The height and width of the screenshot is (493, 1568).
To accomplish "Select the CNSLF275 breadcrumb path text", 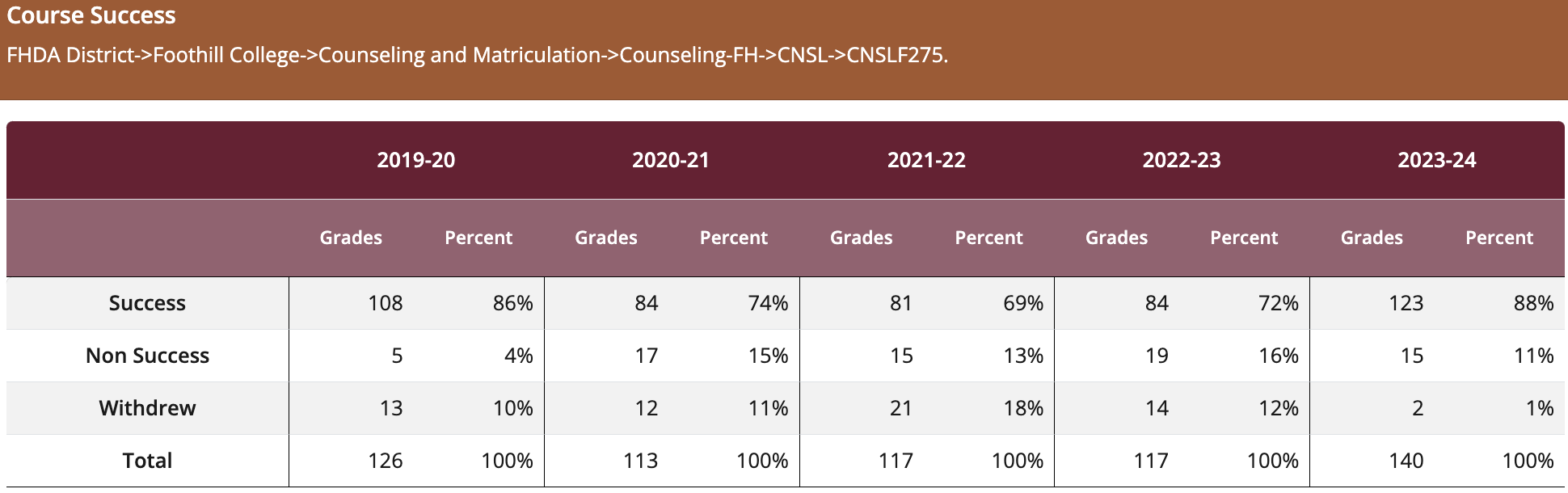I will [x=477, y=55].
